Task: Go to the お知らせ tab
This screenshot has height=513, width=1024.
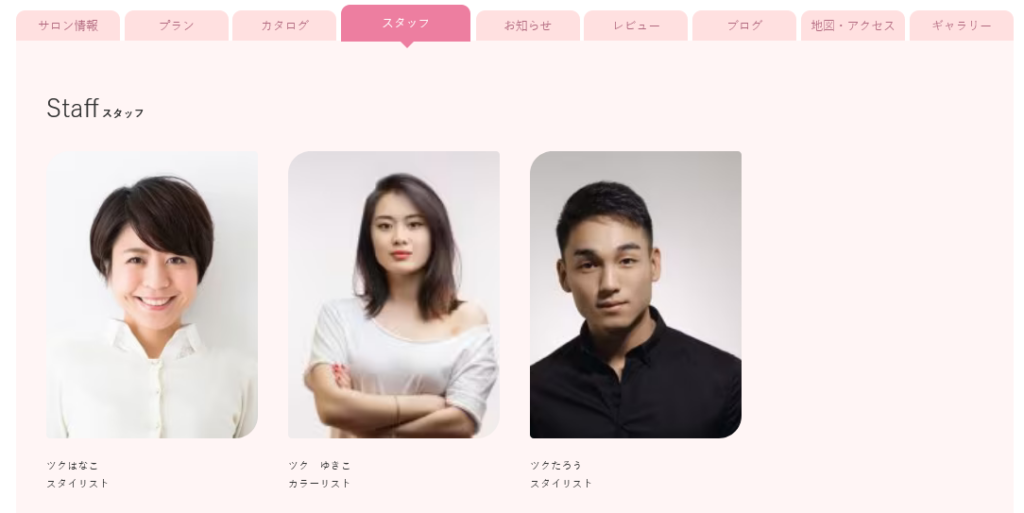Action: click(x=528, y=25)
